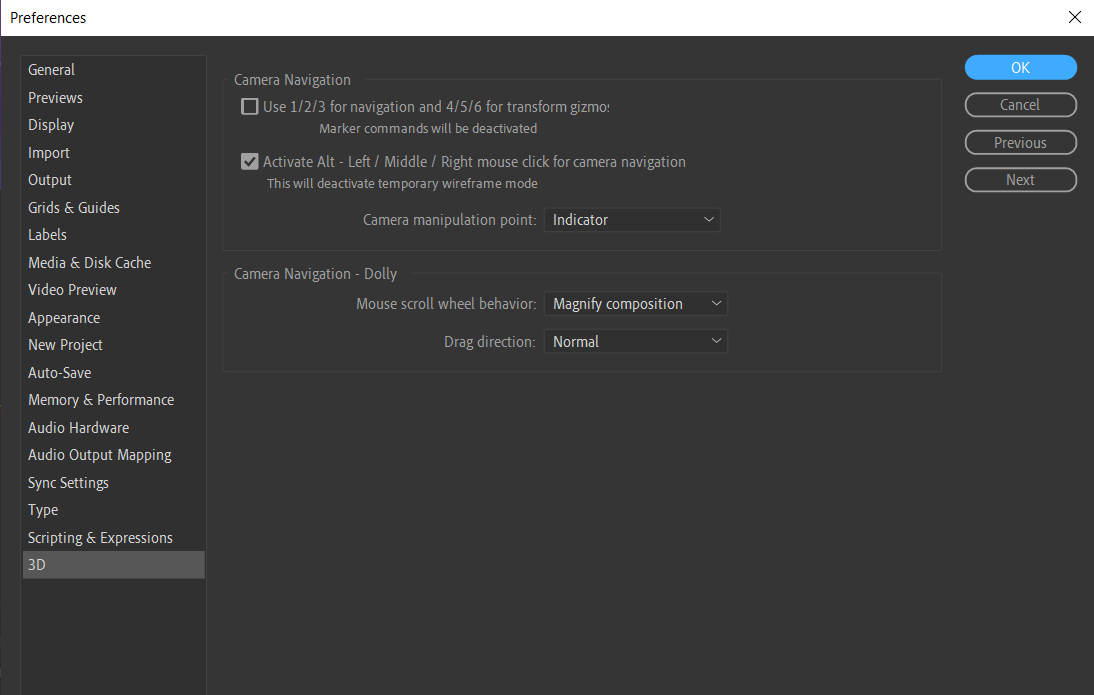Open Auto-Save preferences

point(60,372)
